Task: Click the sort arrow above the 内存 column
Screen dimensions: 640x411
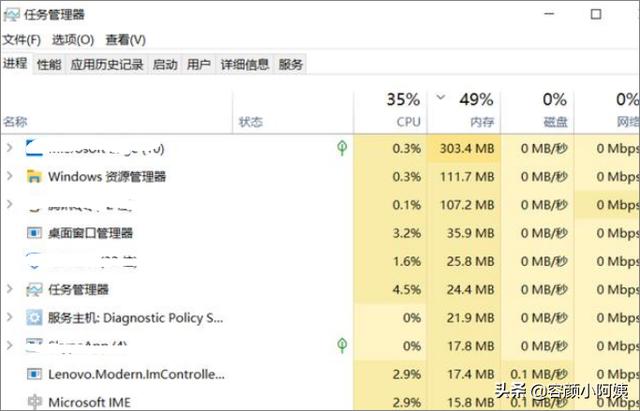Action: click(441, 98)
